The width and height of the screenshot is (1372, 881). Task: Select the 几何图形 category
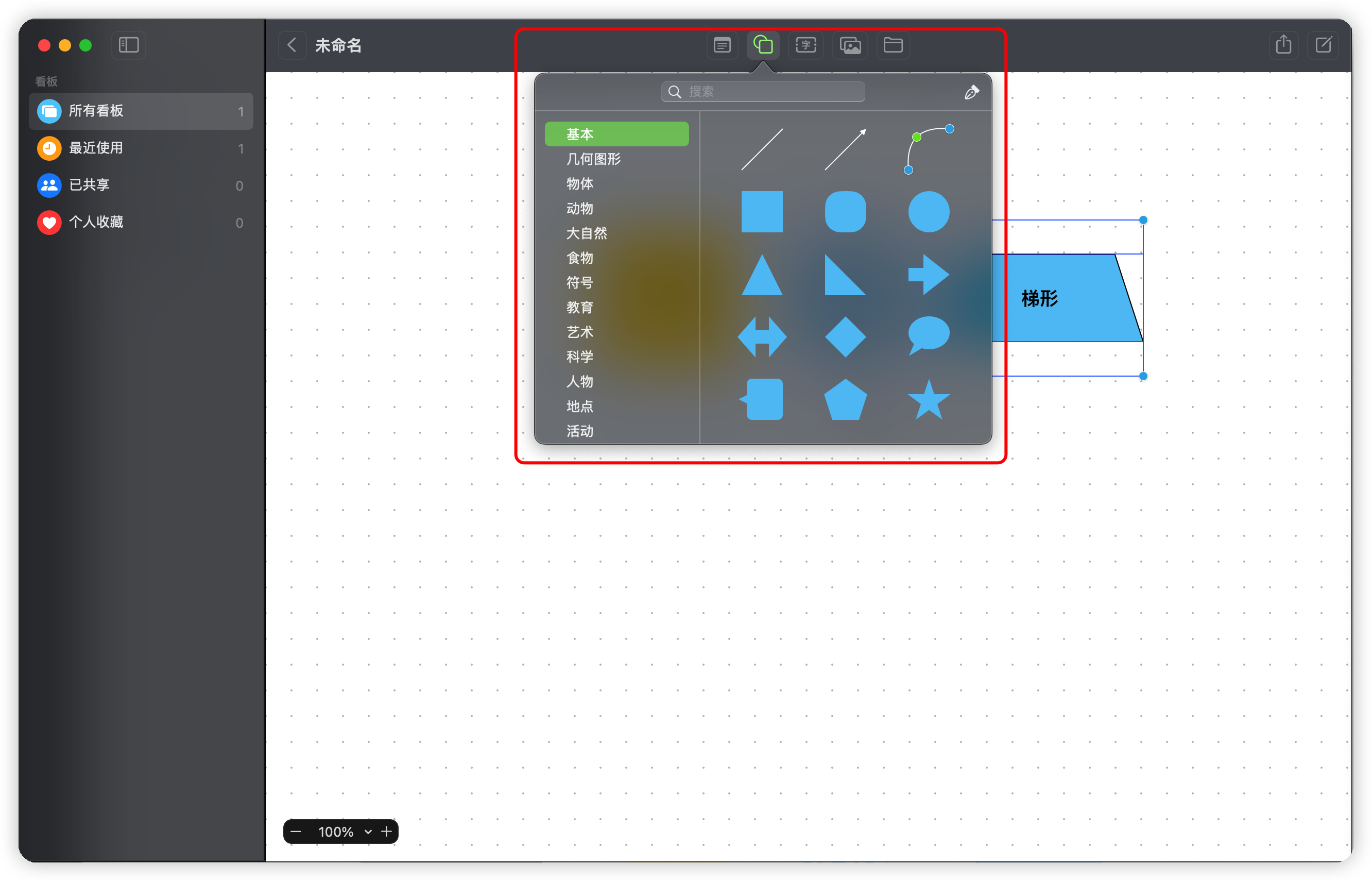tap(593, 159)
